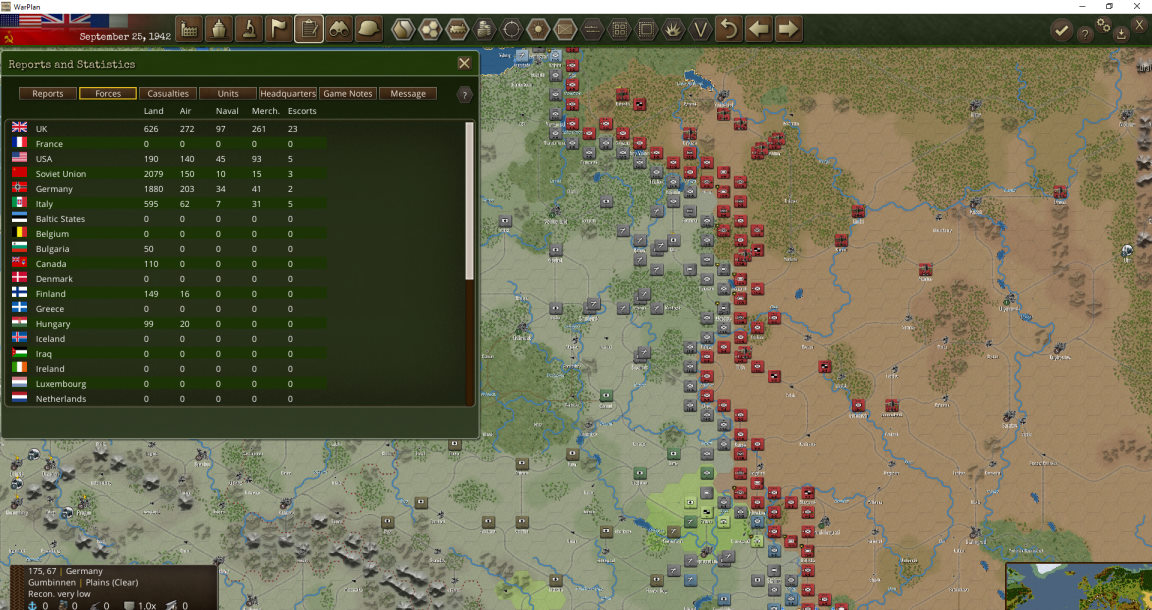
Task: Open the convoy ship screen
Action: [x=220, y=29]
